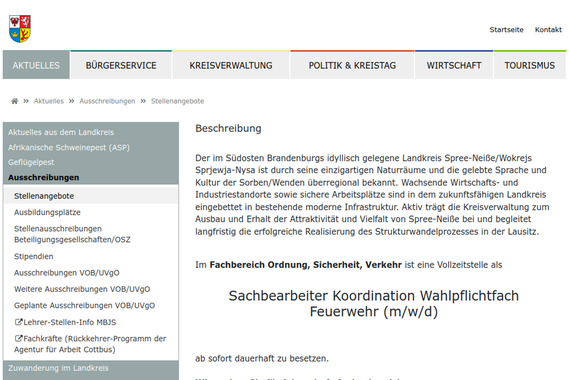Image resolution: width=569 pixels, height=380 pixels.
Task: Open Aktuelles aus dem Landkreis
Action: point(61,132)
